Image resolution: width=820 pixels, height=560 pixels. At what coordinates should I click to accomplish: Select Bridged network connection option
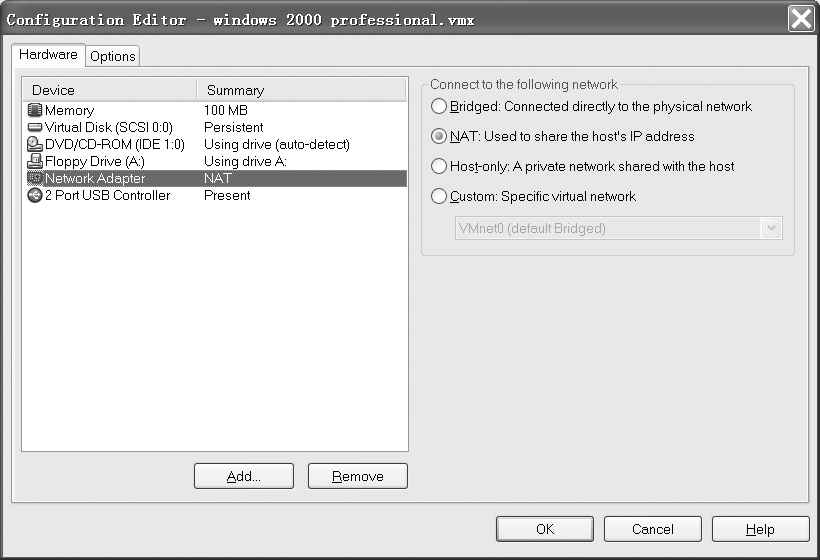pyautogui.click(x=439, y=107)
